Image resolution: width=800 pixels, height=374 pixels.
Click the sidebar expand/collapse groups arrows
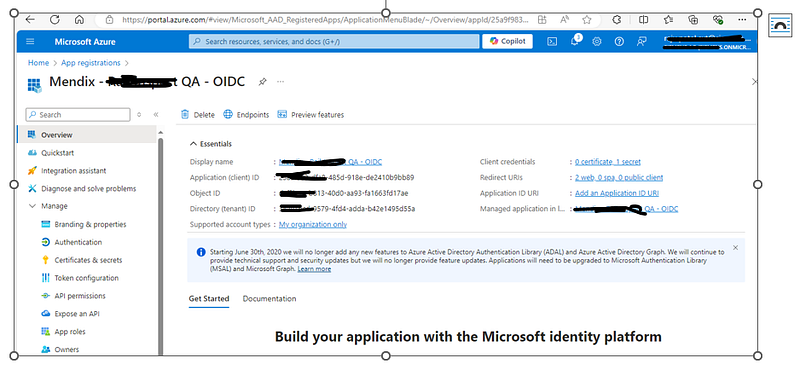click(x=139, y=115)
